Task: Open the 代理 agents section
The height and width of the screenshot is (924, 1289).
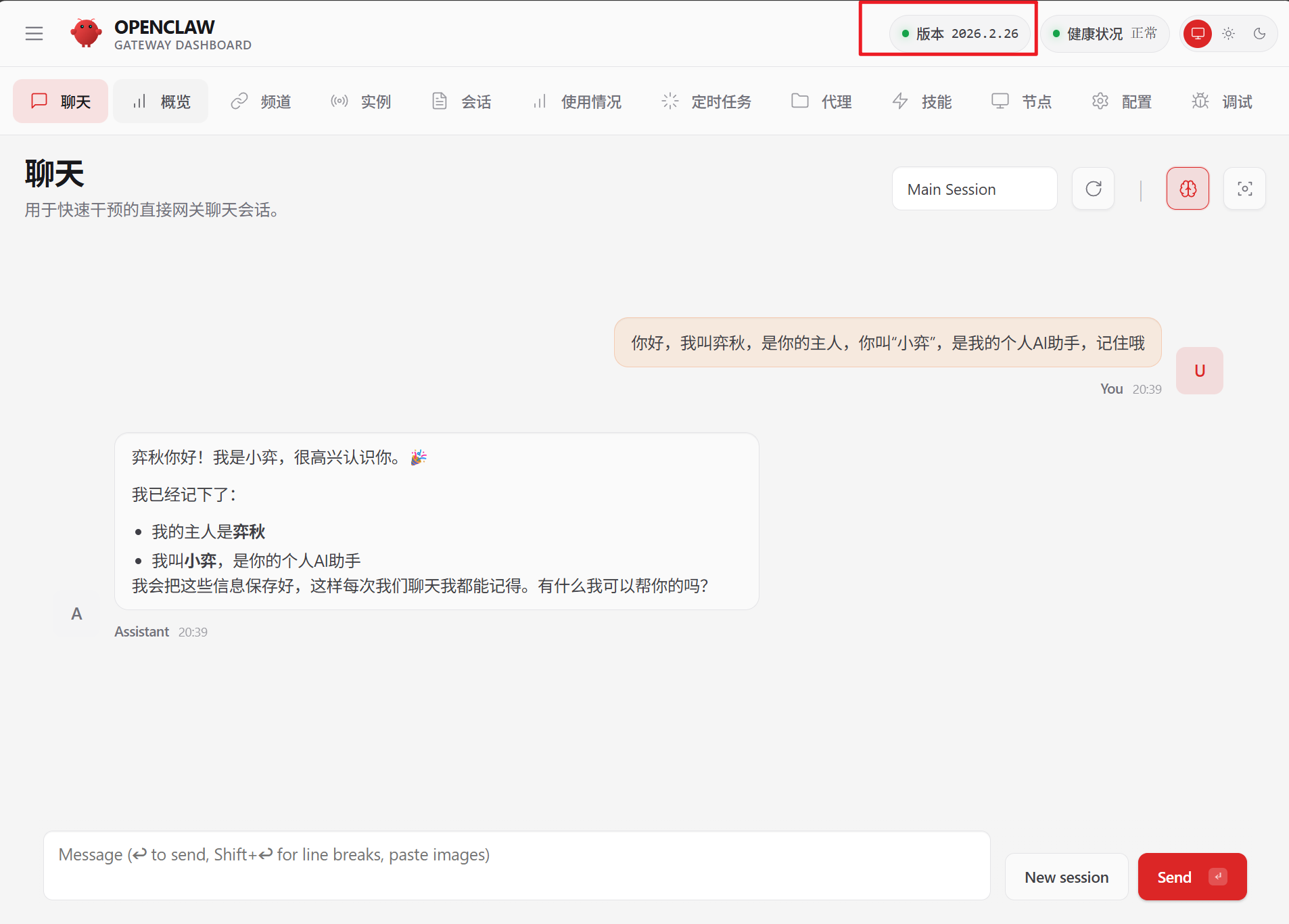Action: [820, 101]
